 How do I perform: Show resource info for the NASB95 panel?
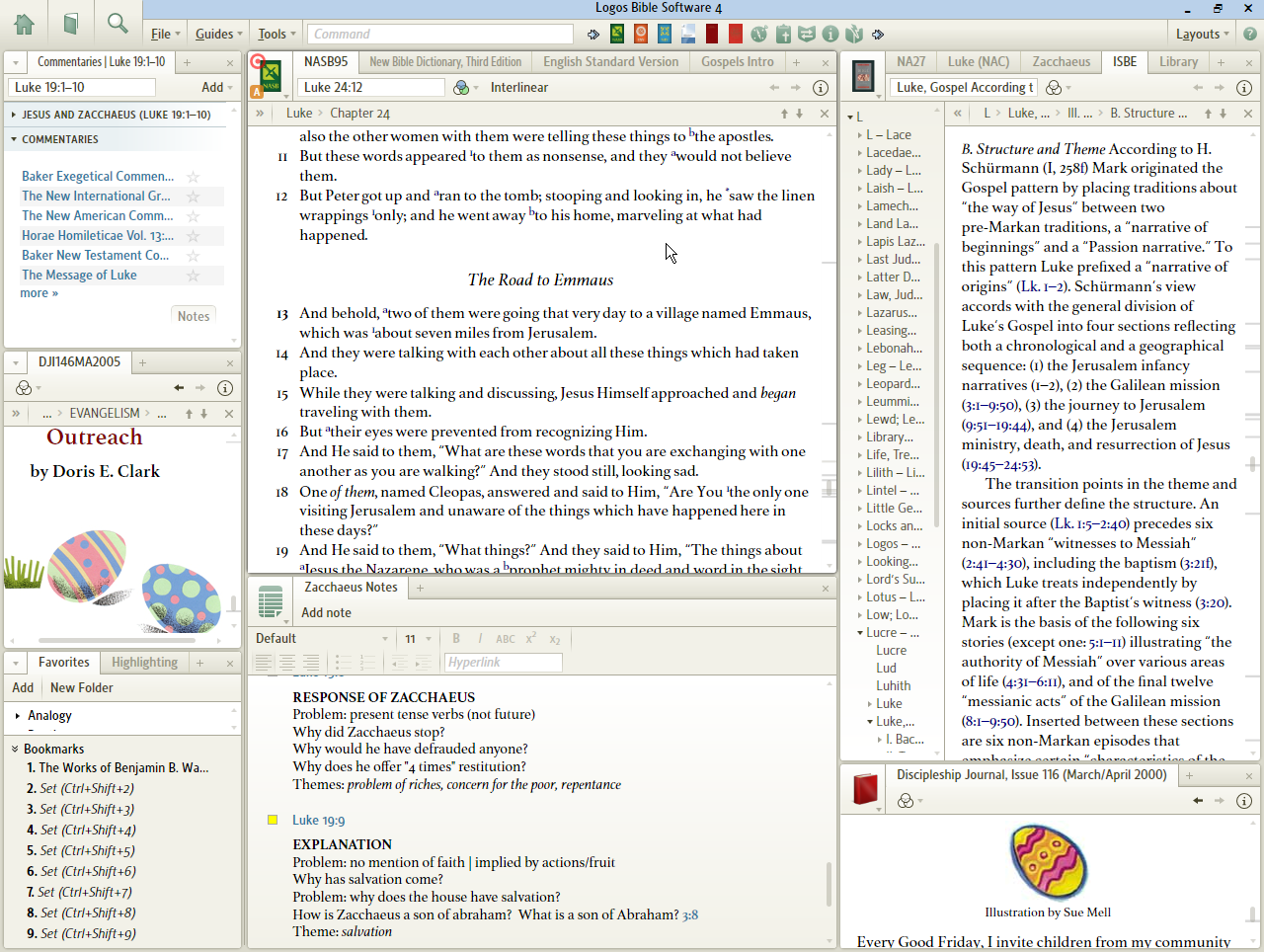(820, 88)
